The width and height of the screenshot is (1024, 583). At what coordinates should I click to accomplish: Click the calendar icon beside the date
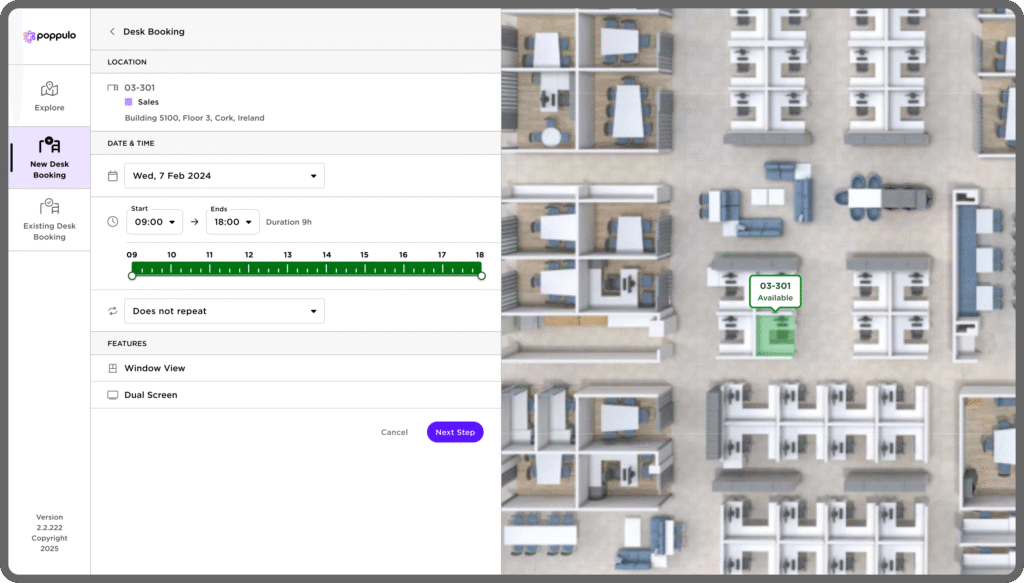[113, 176]
